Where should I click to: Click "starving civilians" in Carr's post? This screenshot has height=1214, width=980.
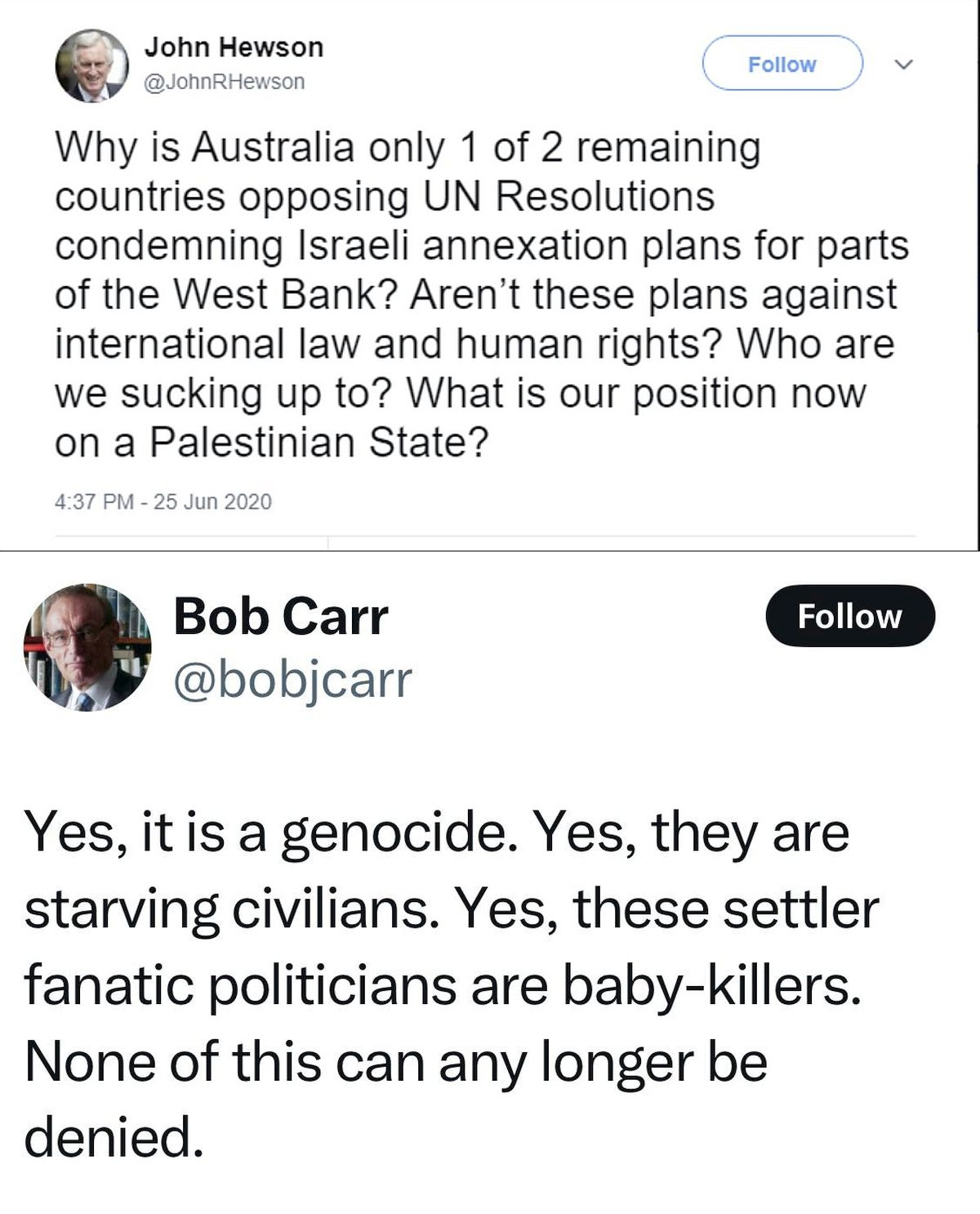pos(227,909)
